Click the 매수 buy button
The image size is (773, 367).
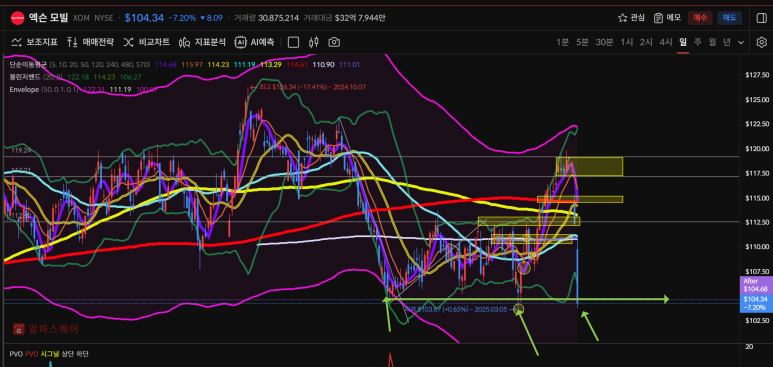pos(700,18)
